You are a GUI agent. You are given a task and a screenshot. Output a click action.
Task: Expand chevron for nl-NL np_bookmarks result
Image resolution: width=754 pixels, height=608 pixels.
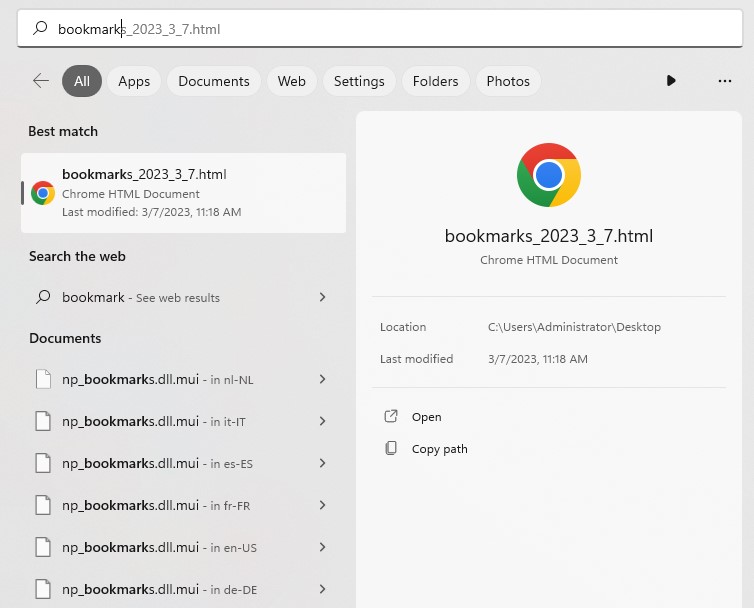(x=322, y=379)
